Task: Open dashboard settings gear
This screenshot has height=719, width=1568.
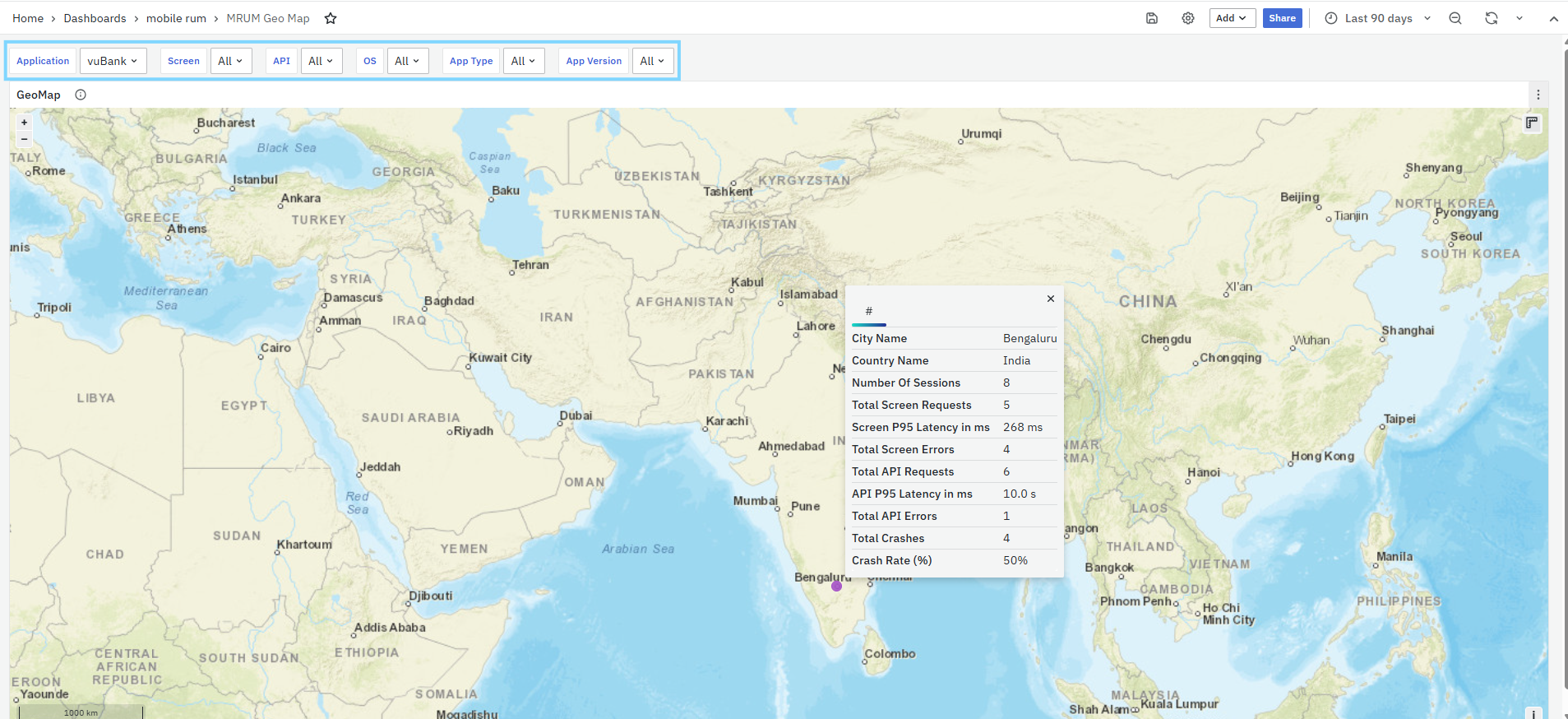Action: (1188, 18)
